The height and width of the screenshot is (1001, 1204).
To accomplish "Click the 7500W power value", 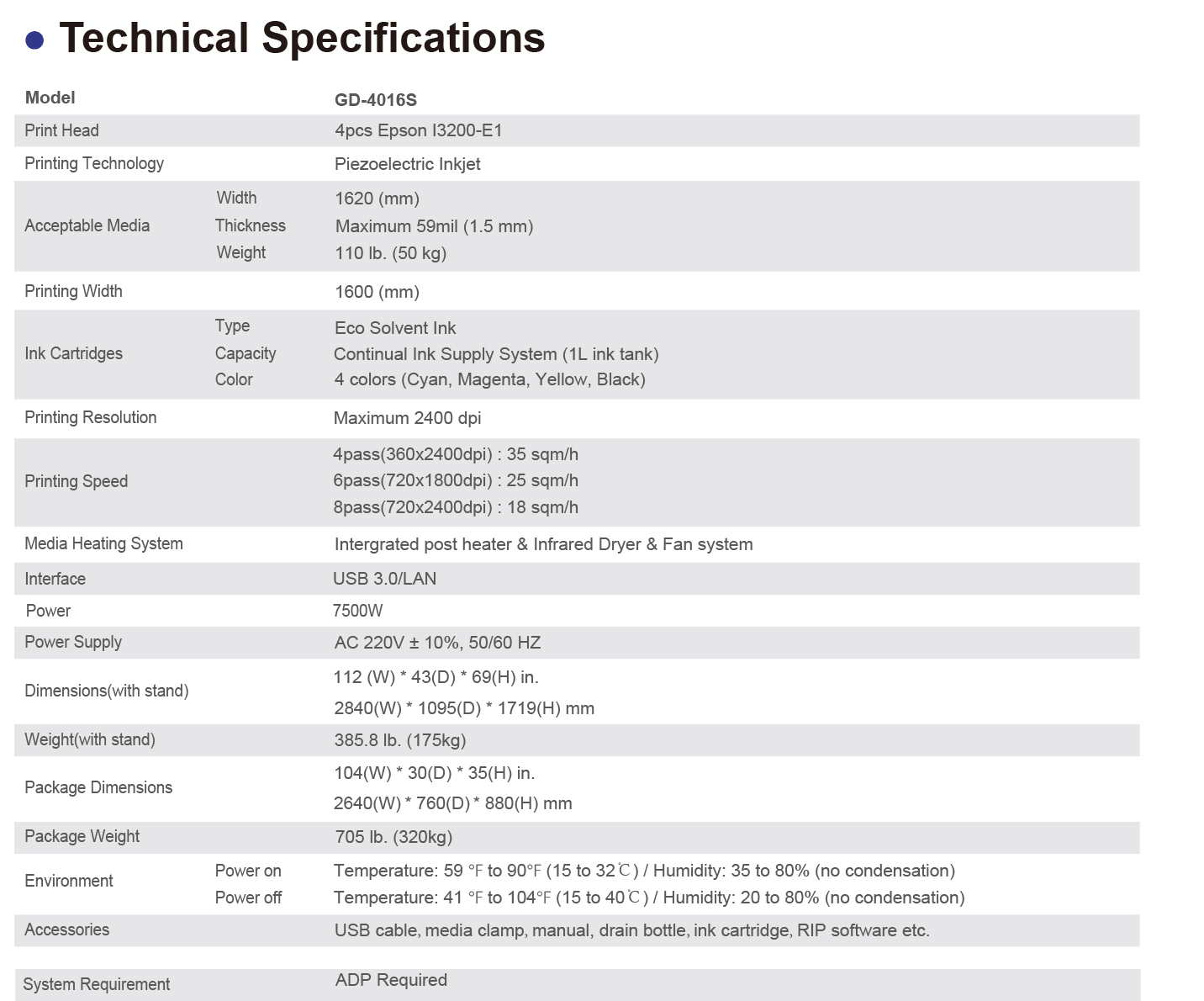I will (357, 611).
